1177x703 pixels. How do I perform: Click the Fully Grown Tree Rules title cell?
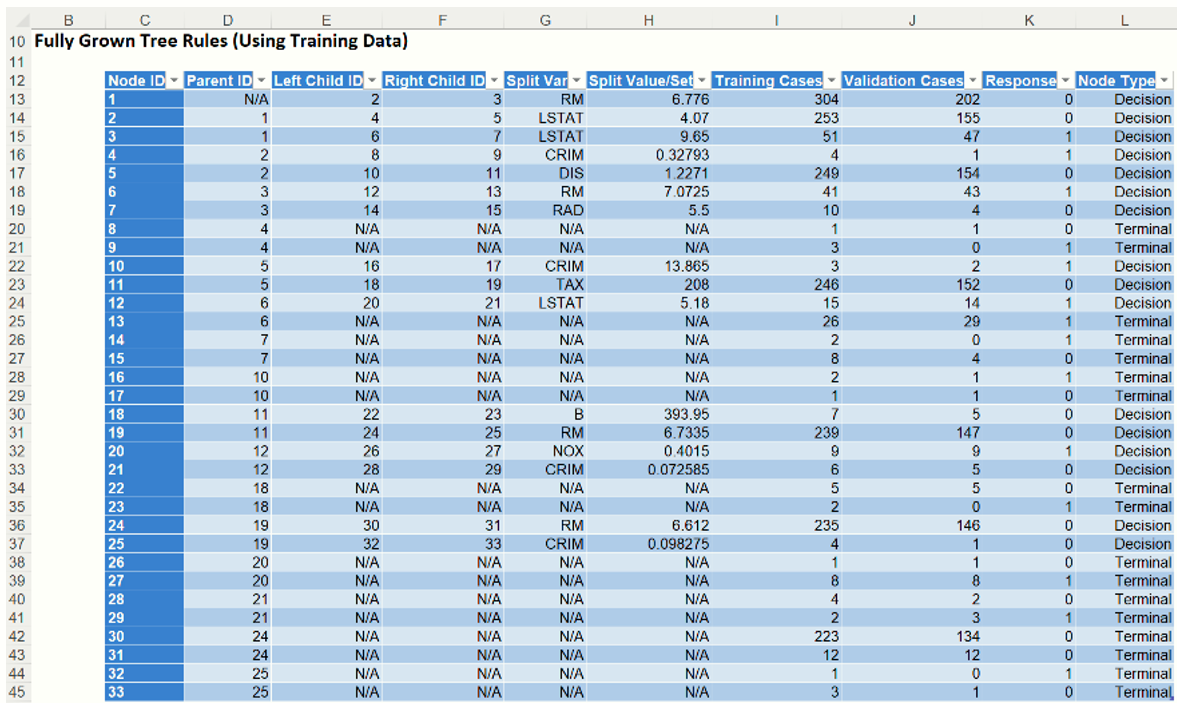pos(220,42)
